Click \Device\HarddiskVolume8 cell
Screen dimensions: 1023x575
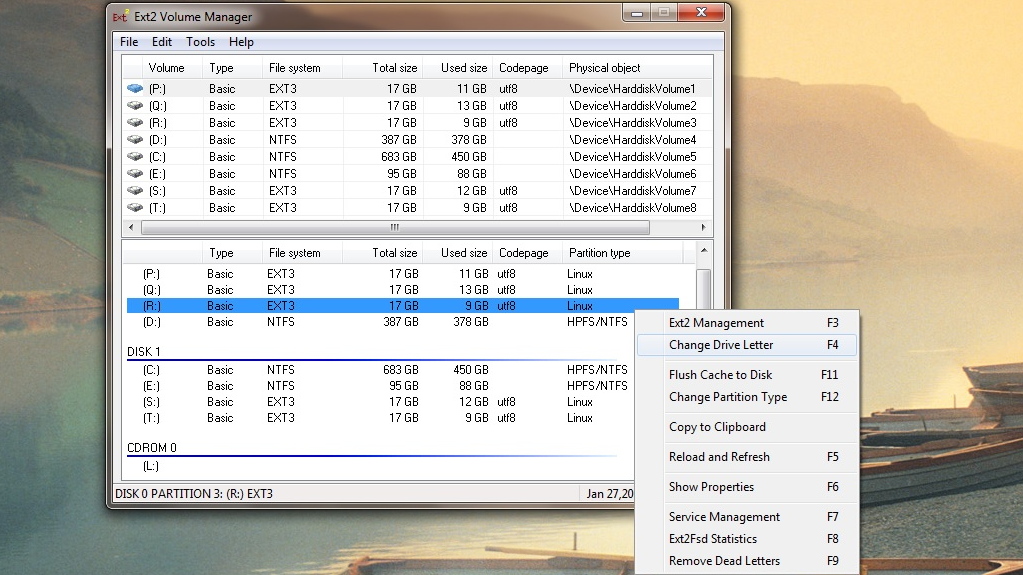click(632, 207)
